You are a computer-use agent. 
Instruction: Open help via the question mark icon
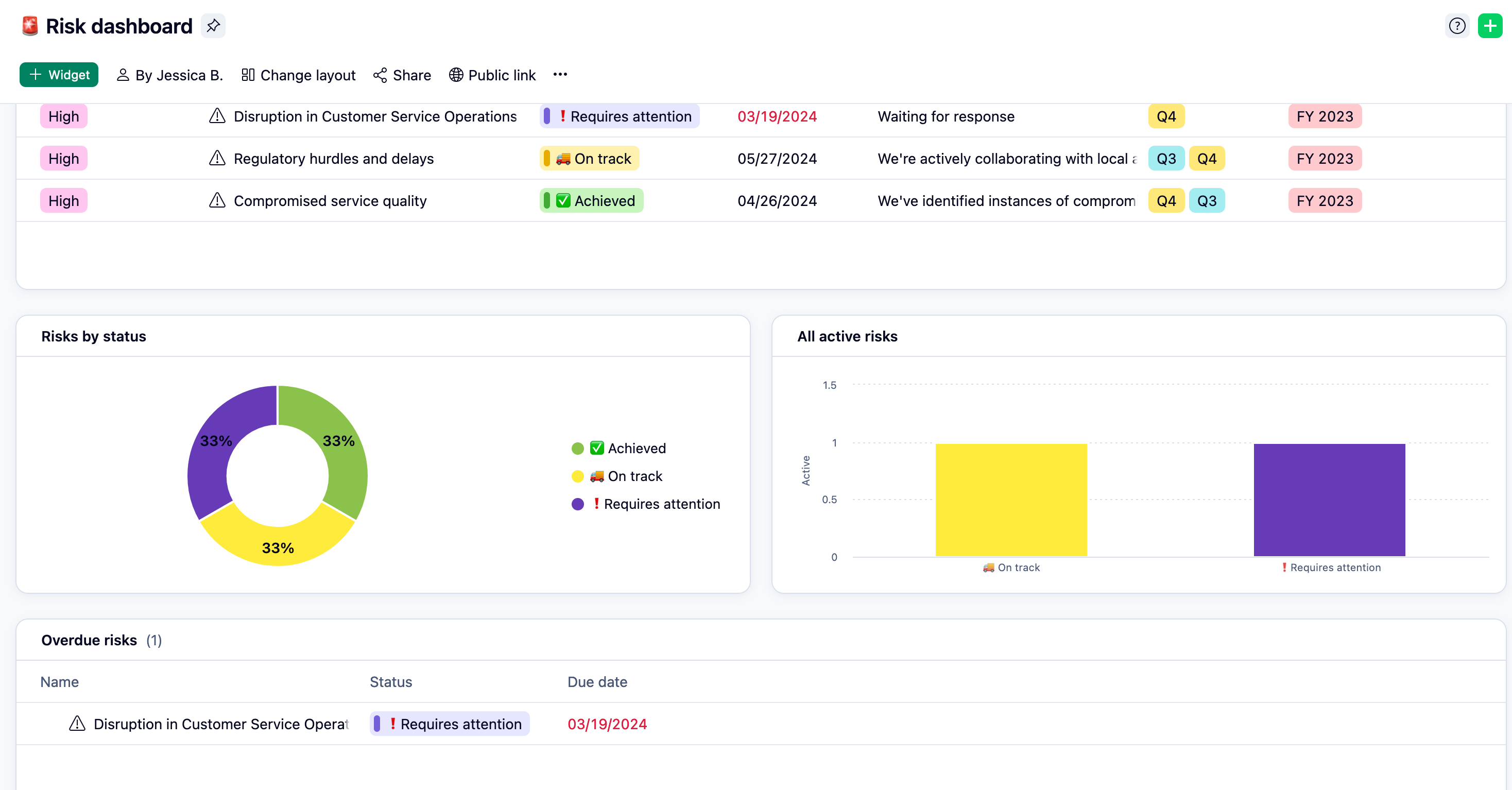pos(1457,26)
